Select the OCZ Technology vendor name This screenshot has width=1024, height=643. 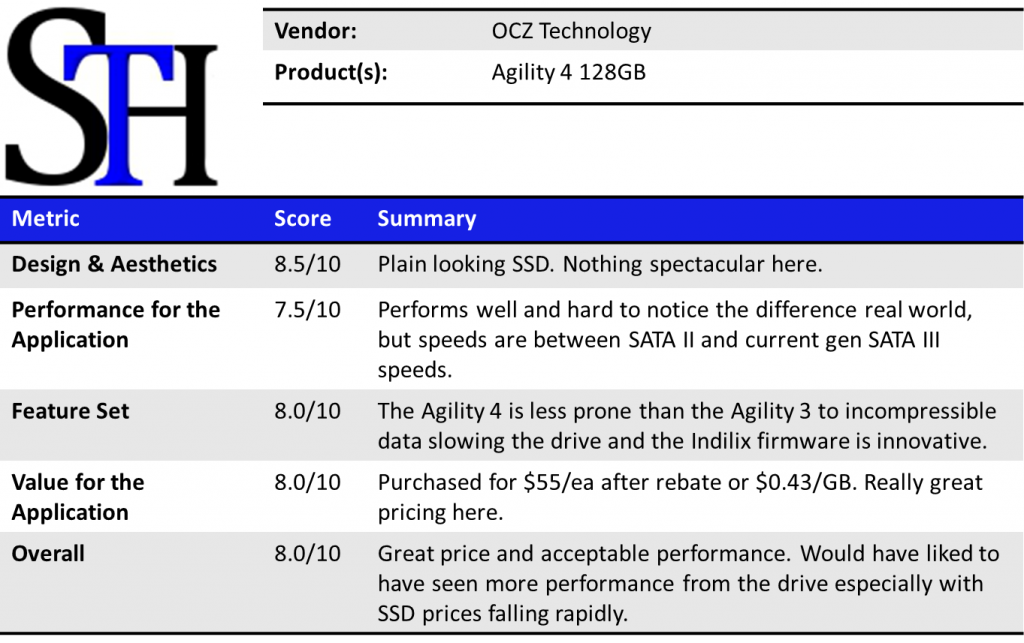pyautogui.click(x=571, y=31)
